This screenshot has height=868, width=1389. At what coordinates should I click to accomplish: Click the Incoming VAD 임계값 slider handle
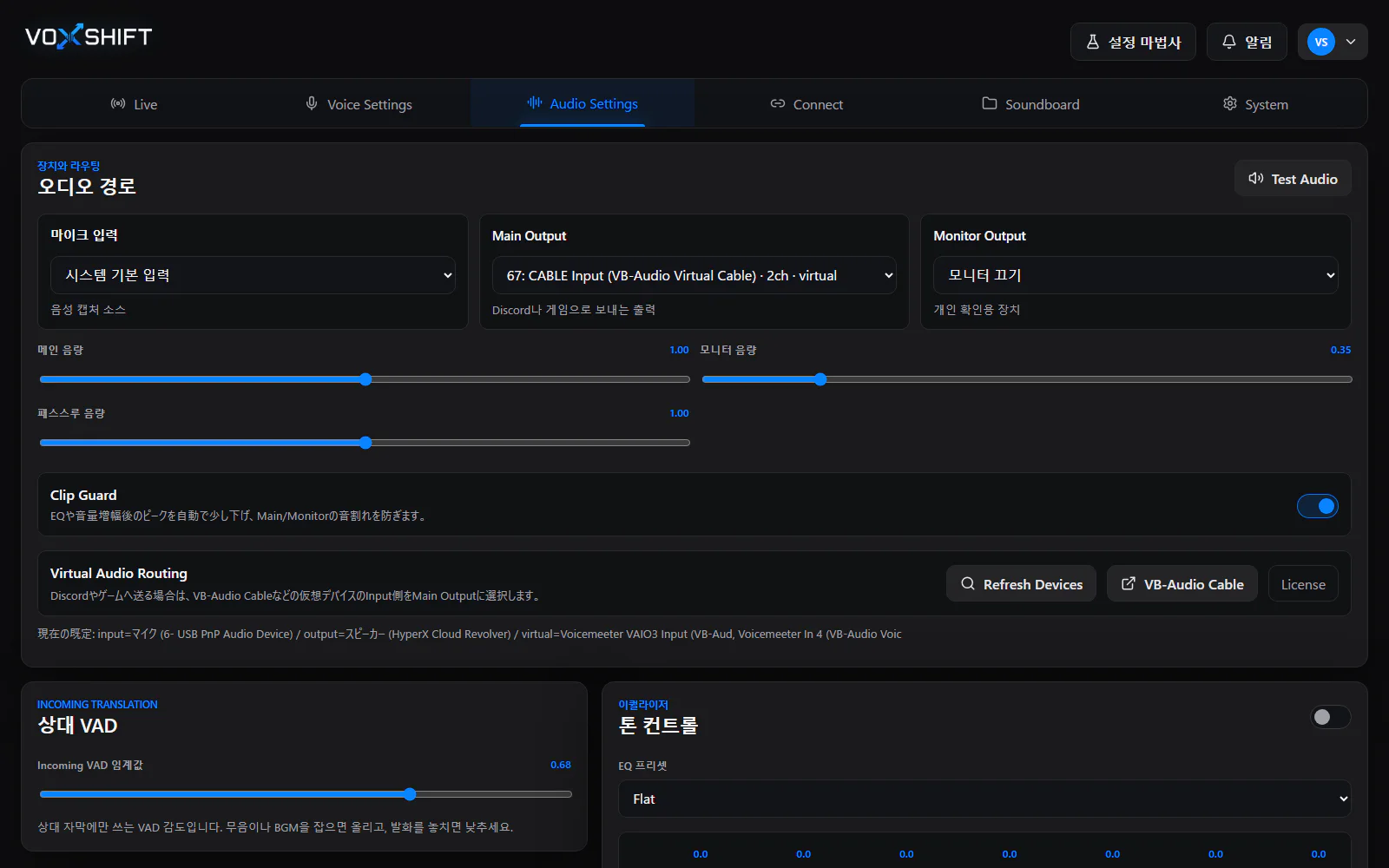410,794
